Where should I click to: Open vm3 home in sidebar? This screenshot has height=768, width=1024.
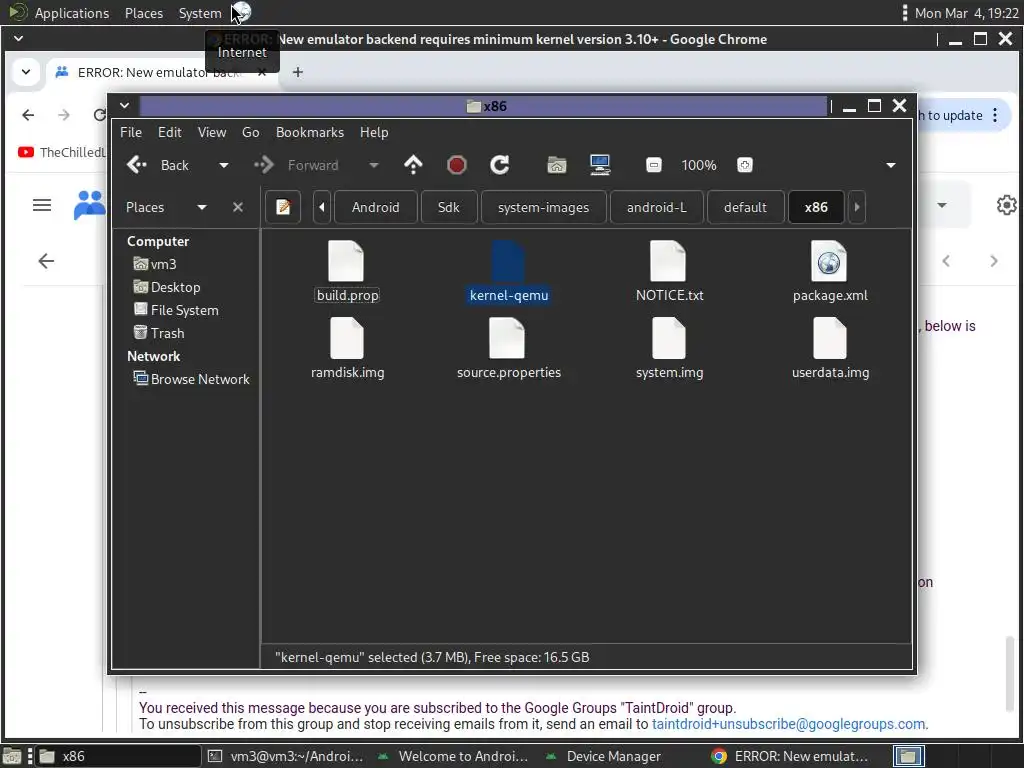155,264
